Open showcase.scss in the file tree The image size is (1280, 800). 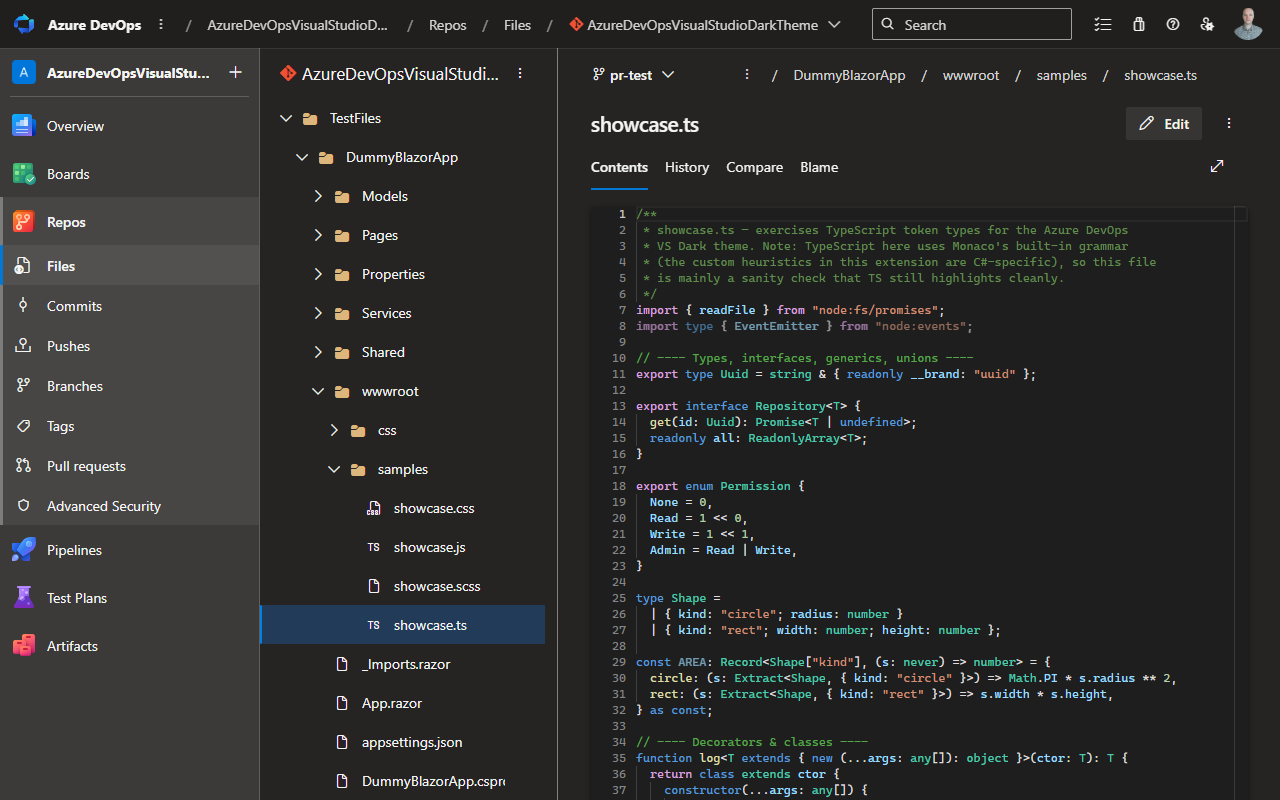pyautogui.click(x=403, y=586)
